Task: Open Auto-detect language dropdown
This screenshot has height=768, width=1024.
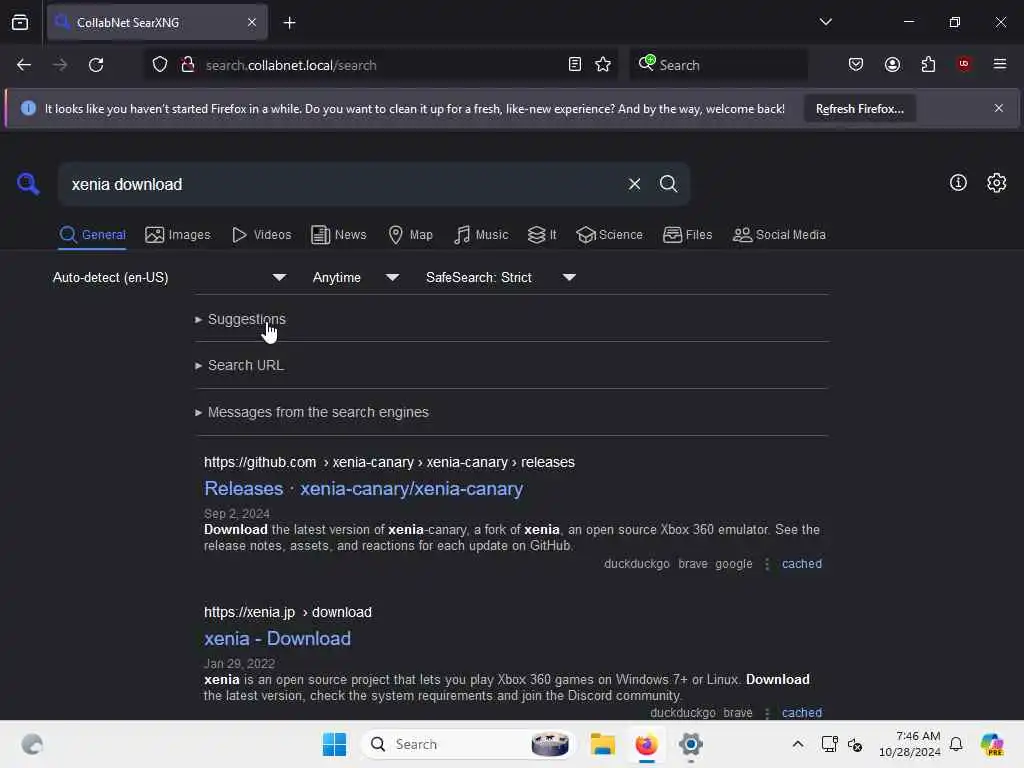Action: (x=170, y=278)
